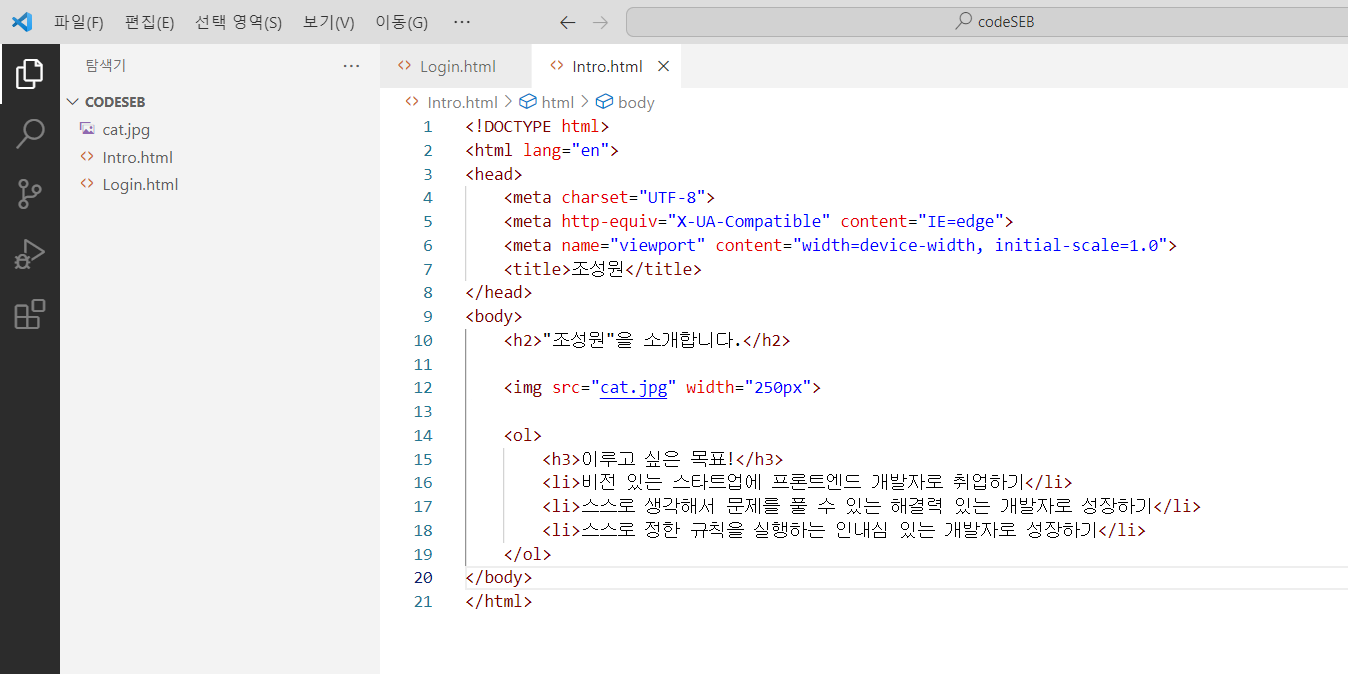Go forward with the right arrow
The image size is (1348, 674).
[x=599, y=22]
